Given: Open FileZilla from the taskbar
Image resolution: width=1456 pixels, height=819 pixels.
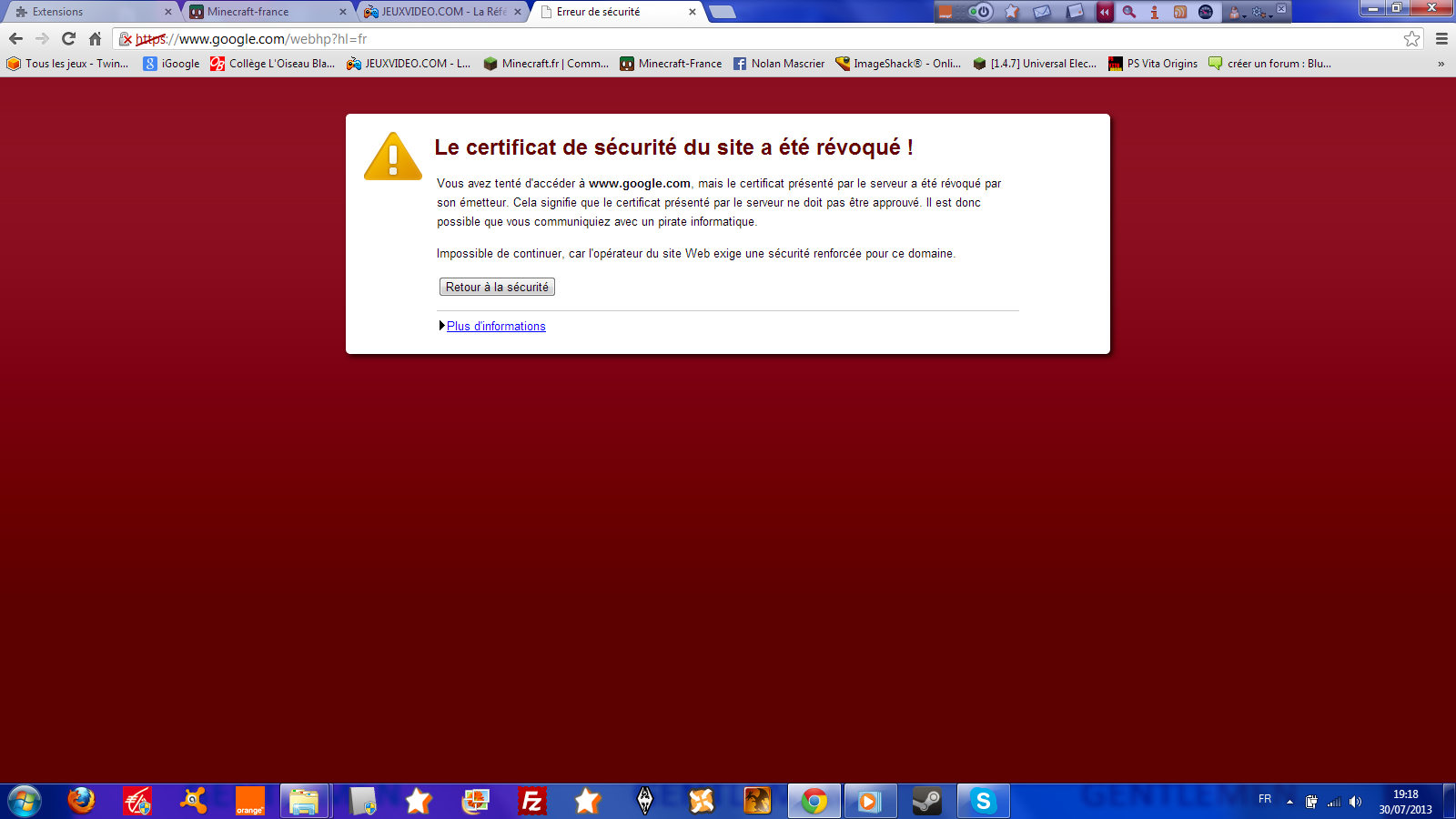Looking at the screenshot, I should point(531,801).
